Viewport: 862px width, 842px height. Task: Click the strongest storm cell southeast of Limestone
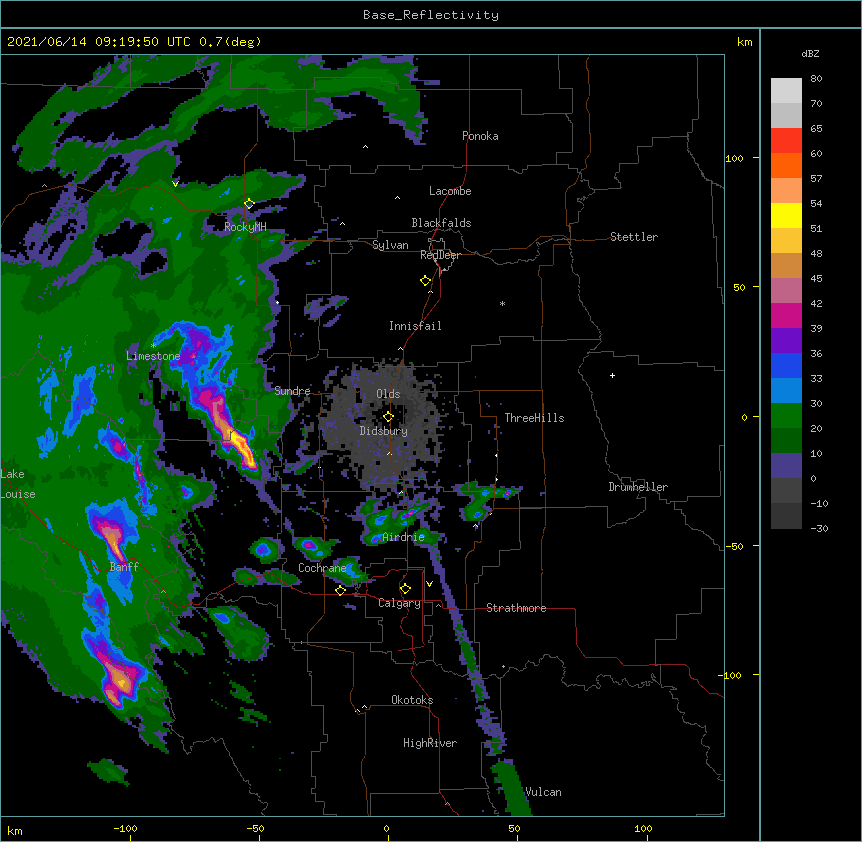pos(240,446)
